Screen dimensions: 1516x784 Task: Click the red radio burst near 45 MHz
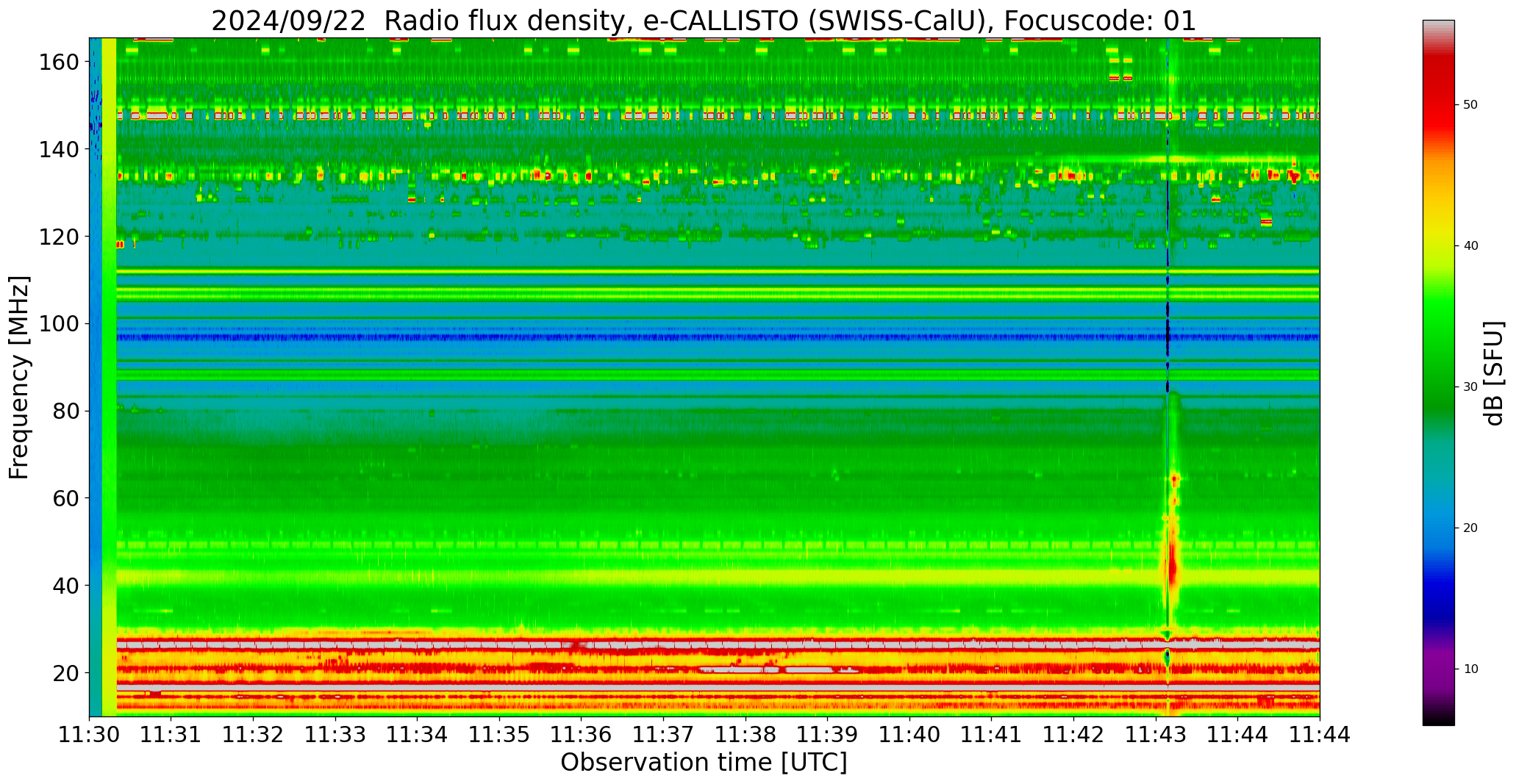coord(1173,564)
